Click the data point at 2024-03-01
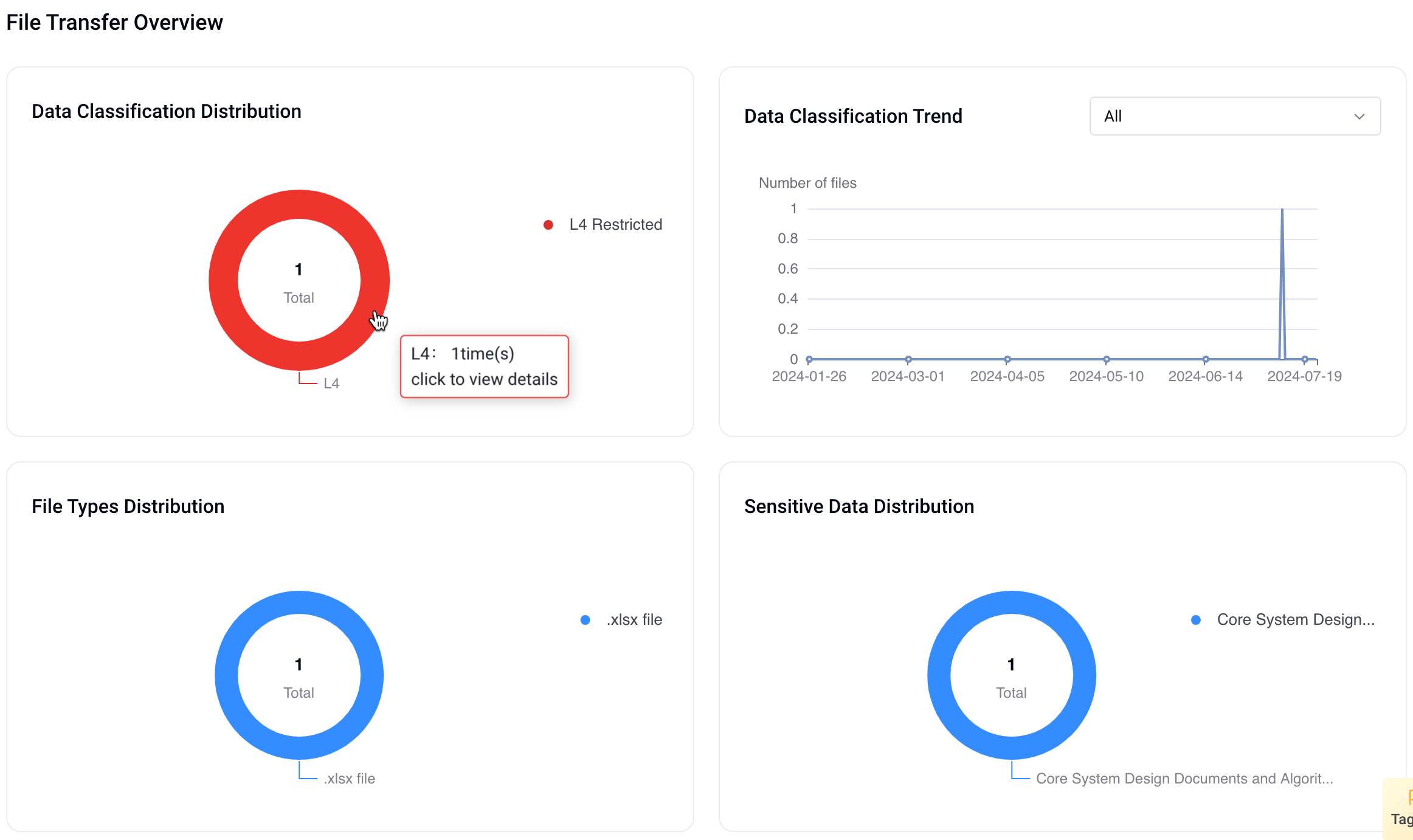 pos(908,359)
